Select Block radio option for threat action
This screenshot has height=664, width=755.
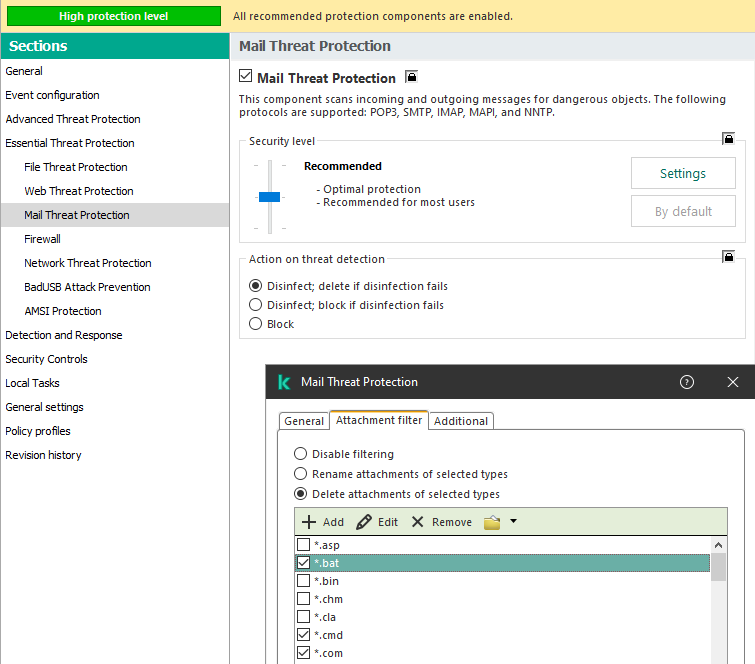256,324
